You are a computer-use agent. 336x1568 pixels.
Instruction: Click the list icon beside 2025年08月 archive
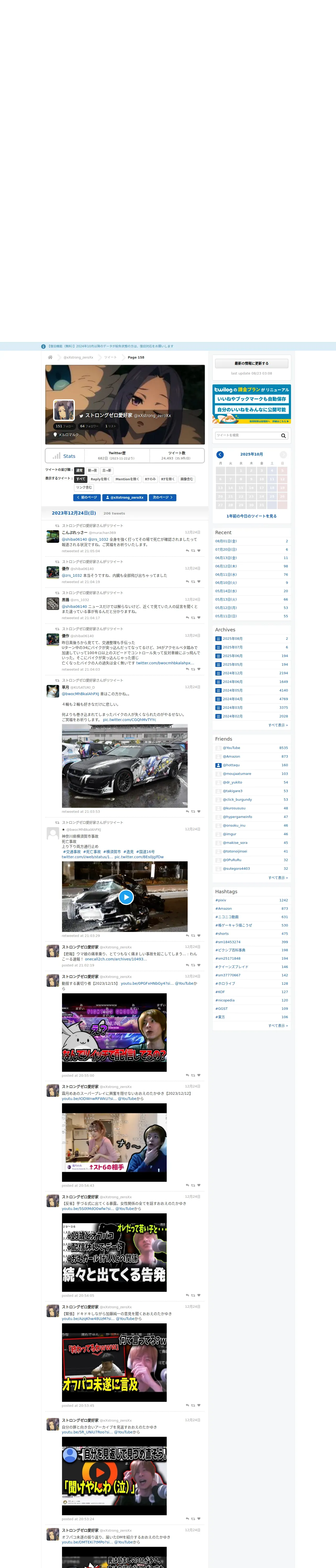218,638
